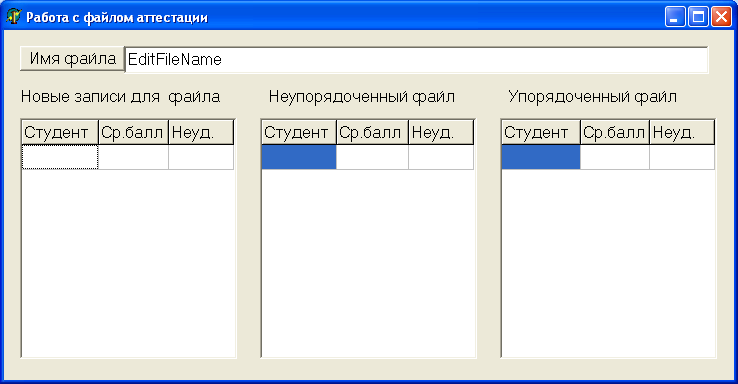Viewport: 738px width, 384px height.
Task: Click the Неуд. cell in the ordered file grid
Action: point(682,157)
